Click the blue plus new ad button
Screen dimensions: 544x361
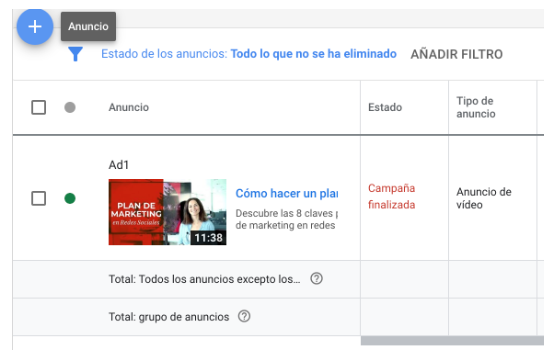[35, 27]
